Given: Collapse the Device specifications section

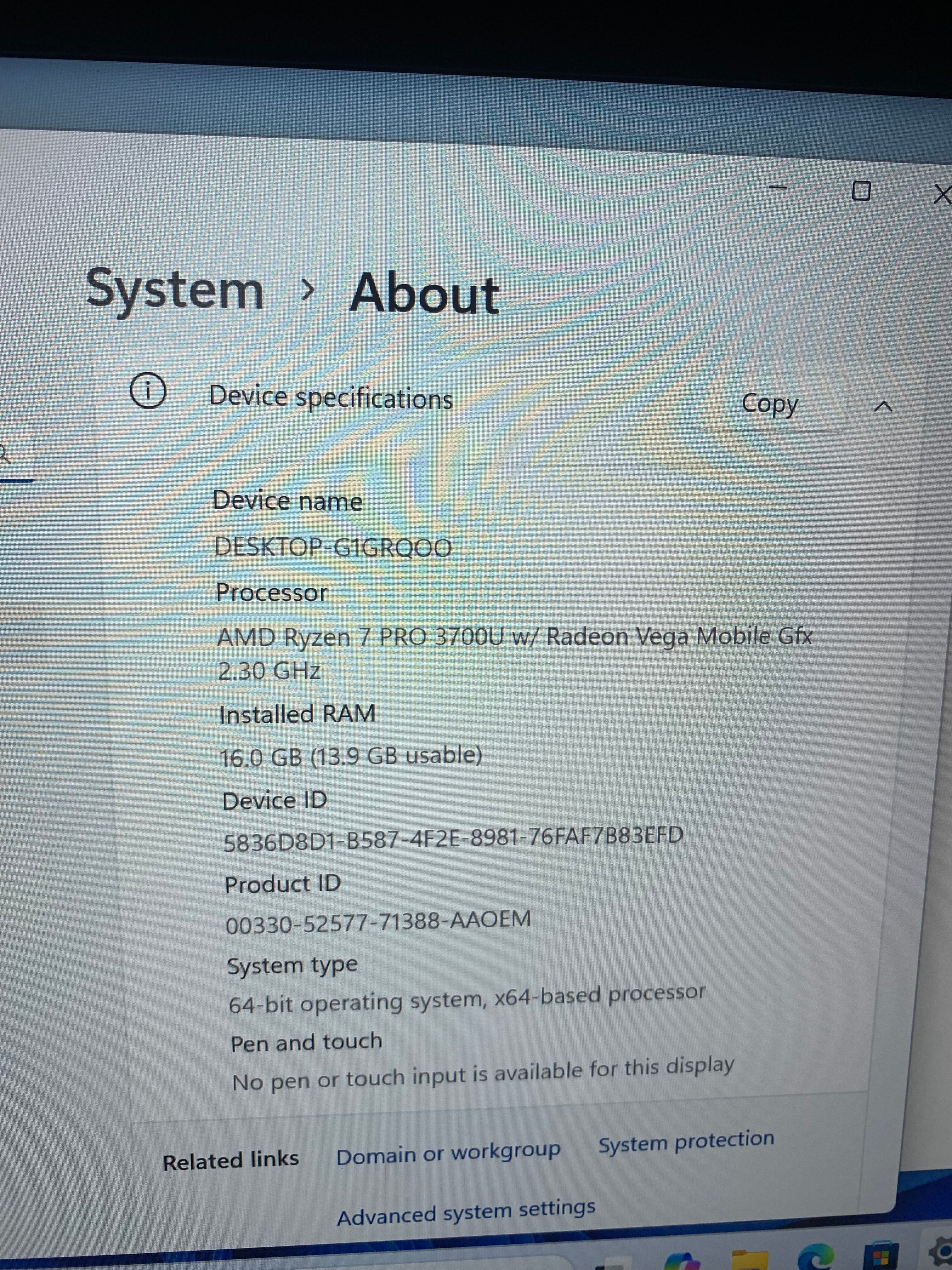Looking at the screenshot, I should (883, 407).
